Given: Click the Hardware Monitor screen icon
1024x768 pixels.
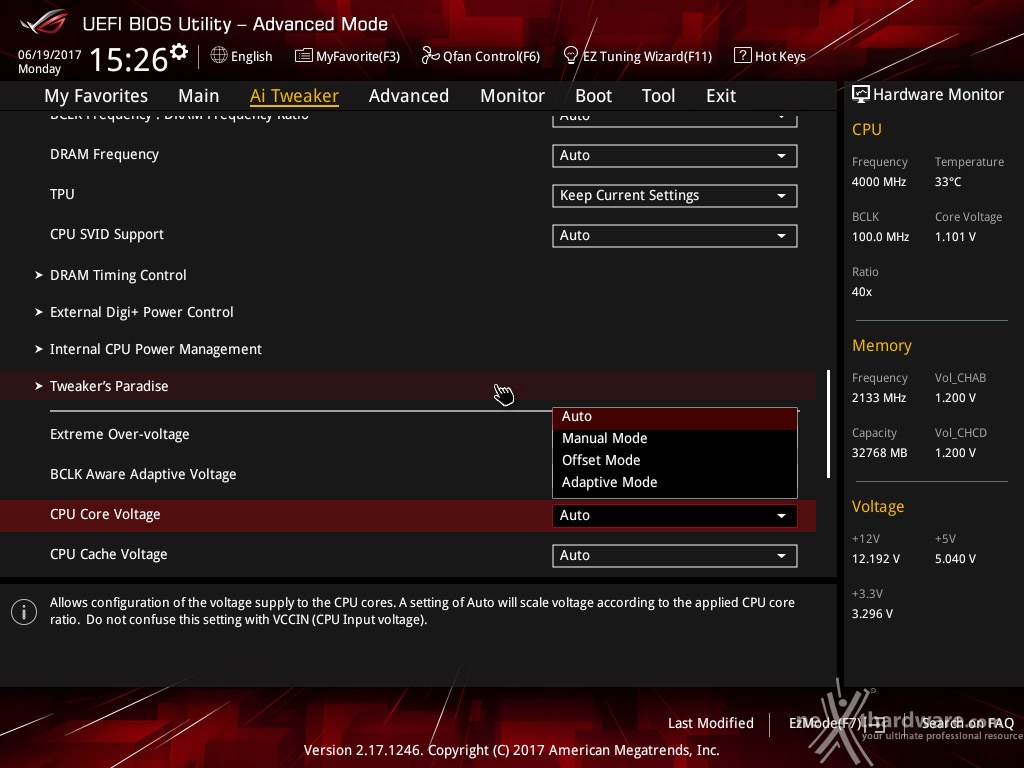Looking at the screenshot, I should [861, 94].
